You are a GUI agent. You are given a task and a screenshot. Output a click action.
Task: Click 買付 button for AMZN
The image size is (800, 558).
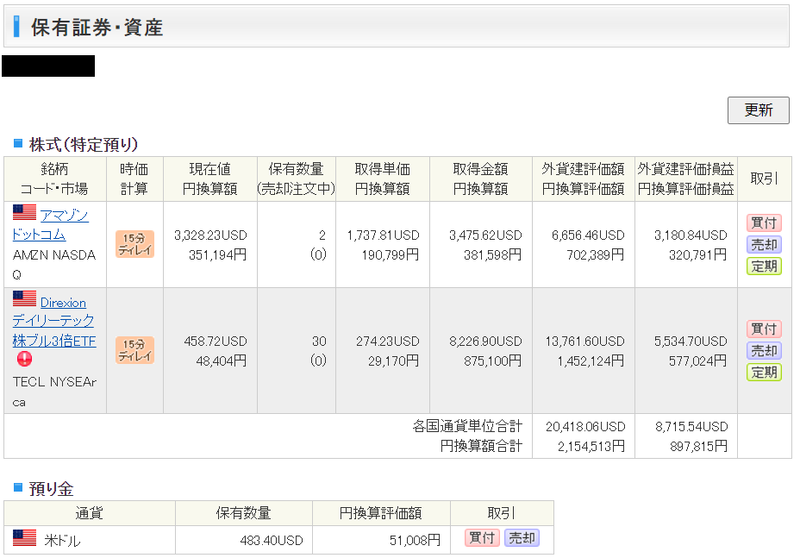coord(764,223)
